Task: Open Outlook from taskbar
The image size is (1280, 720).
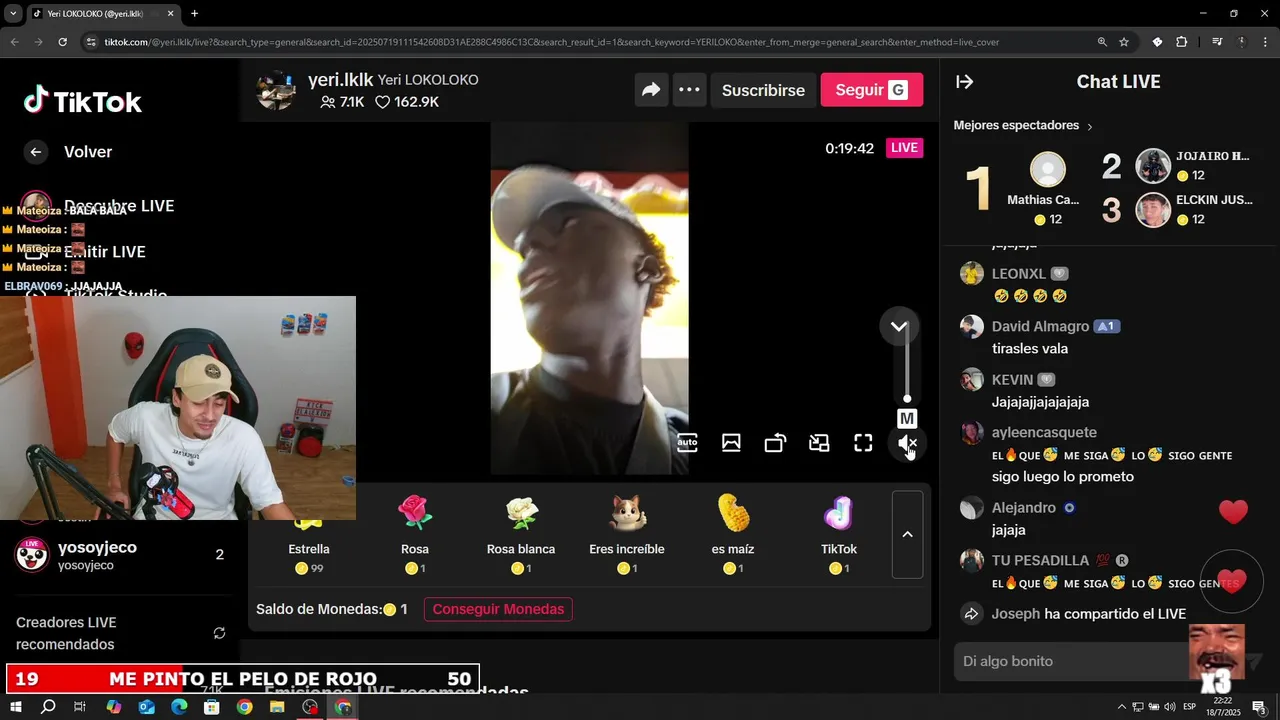Action: [146, 707]
